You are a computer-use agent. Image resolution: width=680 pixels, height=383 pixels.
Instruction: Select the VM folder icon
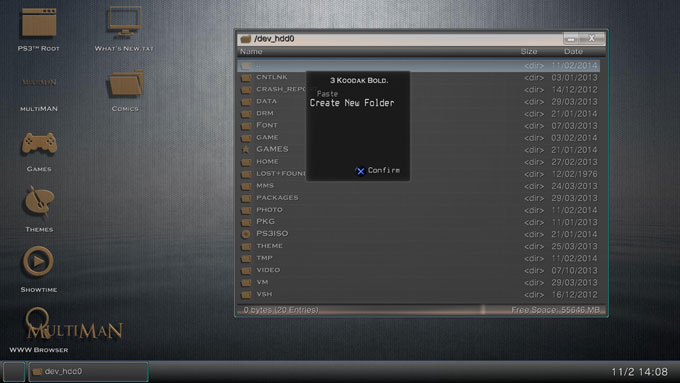tap(246, 282)
